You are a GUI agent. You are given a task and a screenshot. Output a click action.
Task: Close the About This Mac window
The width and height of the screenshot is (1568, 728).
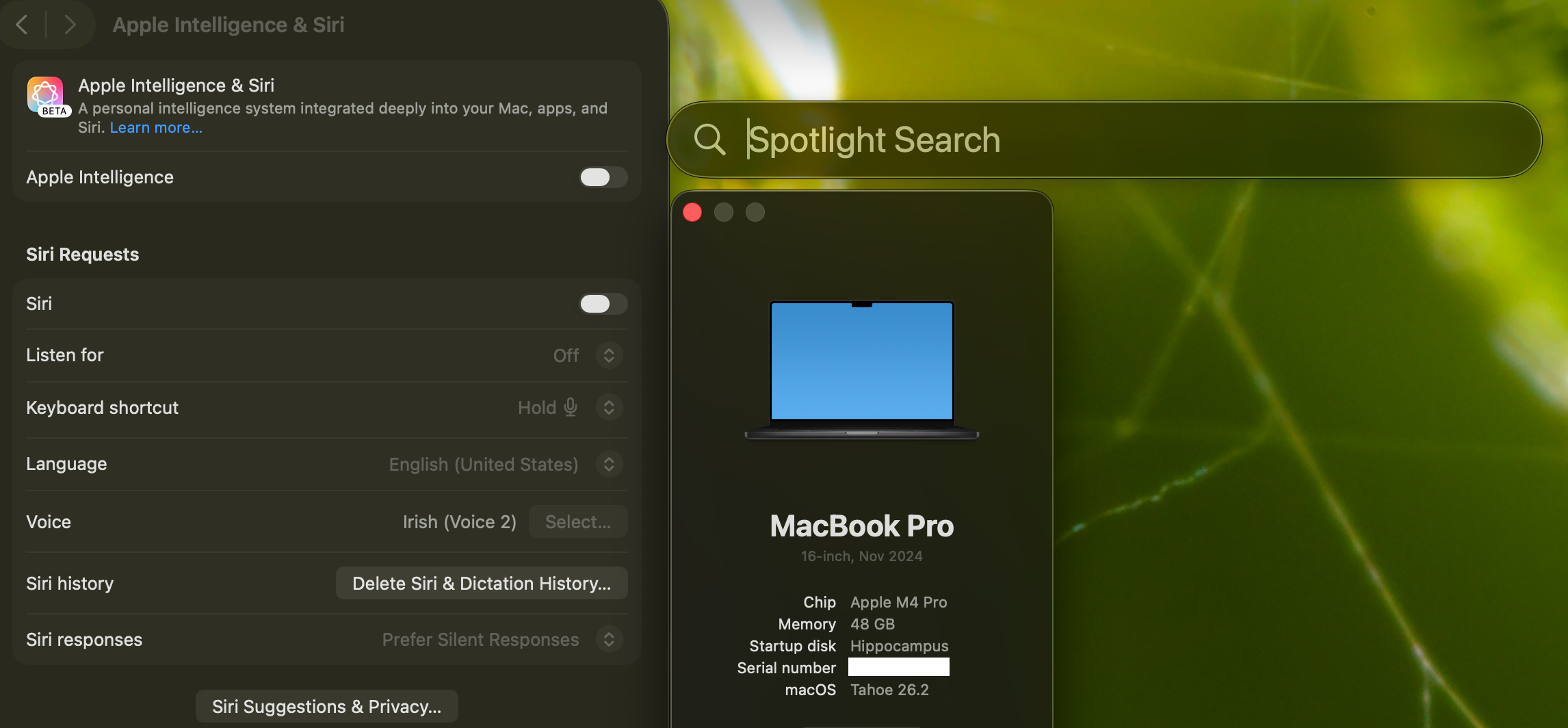(692, 213)
